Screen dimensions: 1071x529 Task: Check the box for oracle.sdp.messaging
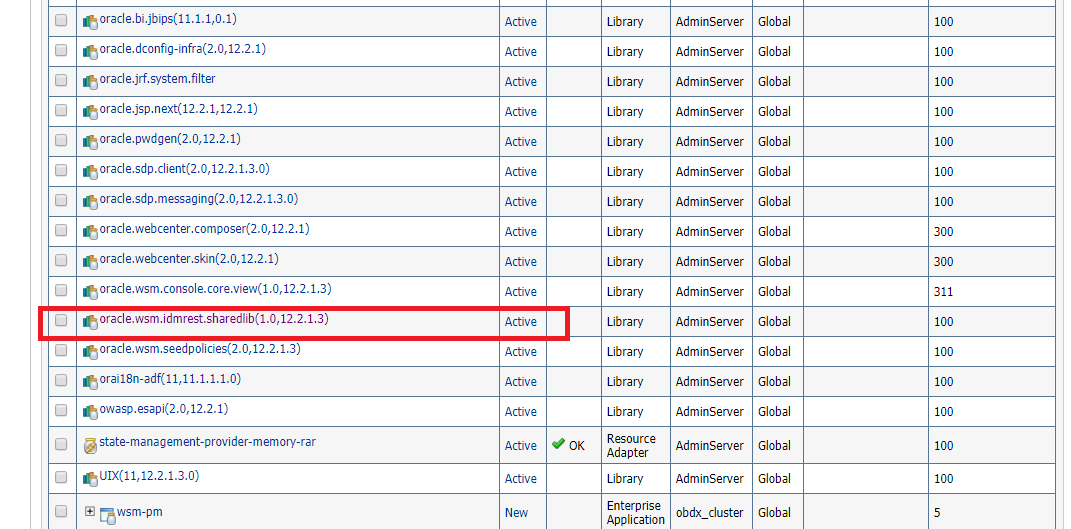[x=61, y=200]
